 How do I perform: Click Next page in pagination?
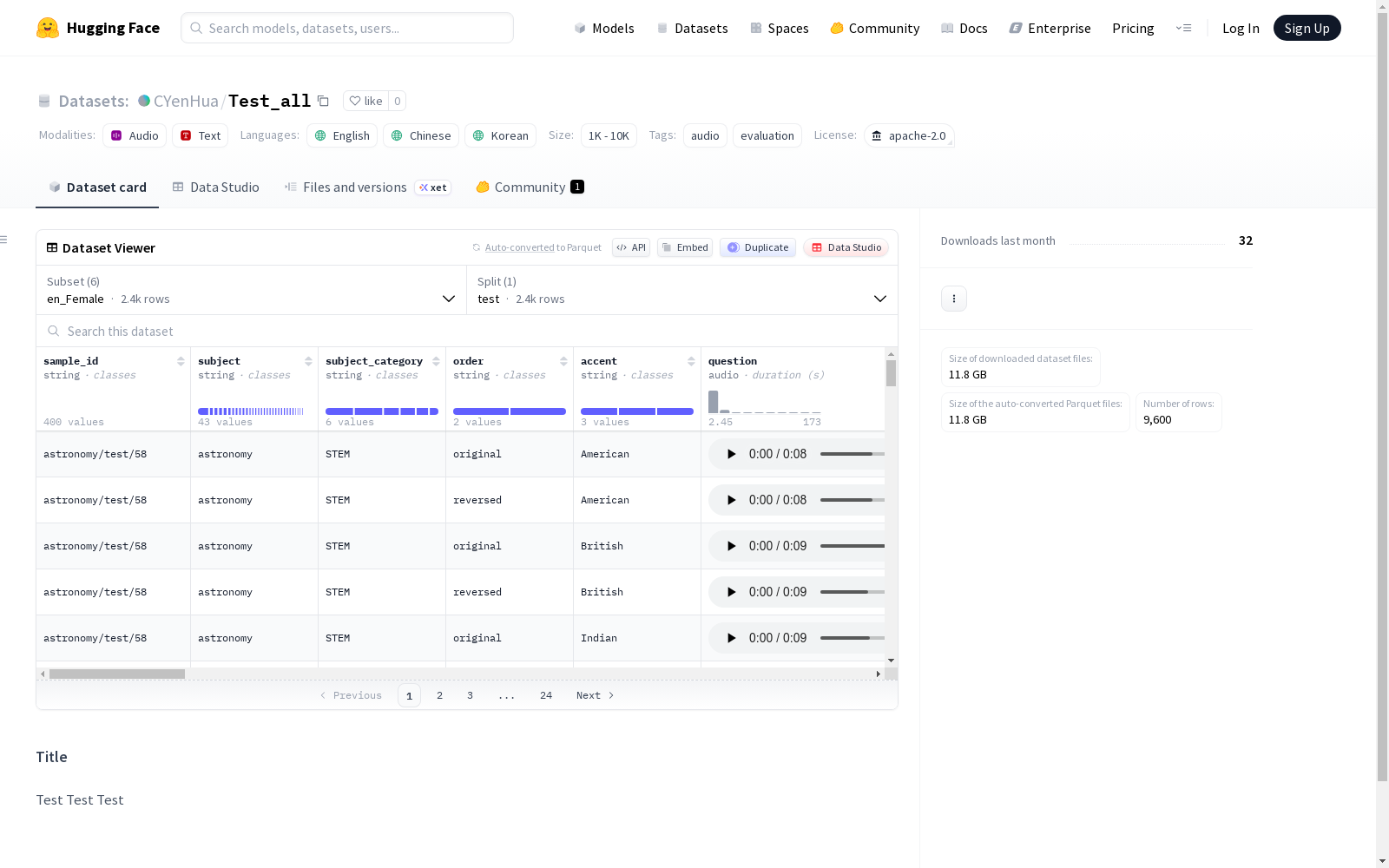596,695
